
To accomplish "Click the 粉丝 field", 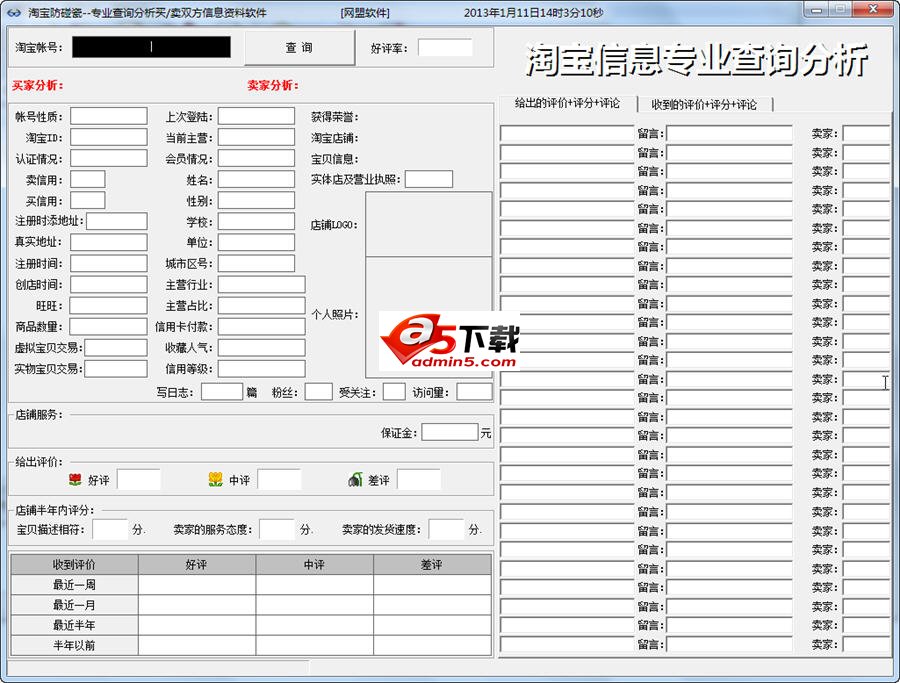I will point(319,392).
